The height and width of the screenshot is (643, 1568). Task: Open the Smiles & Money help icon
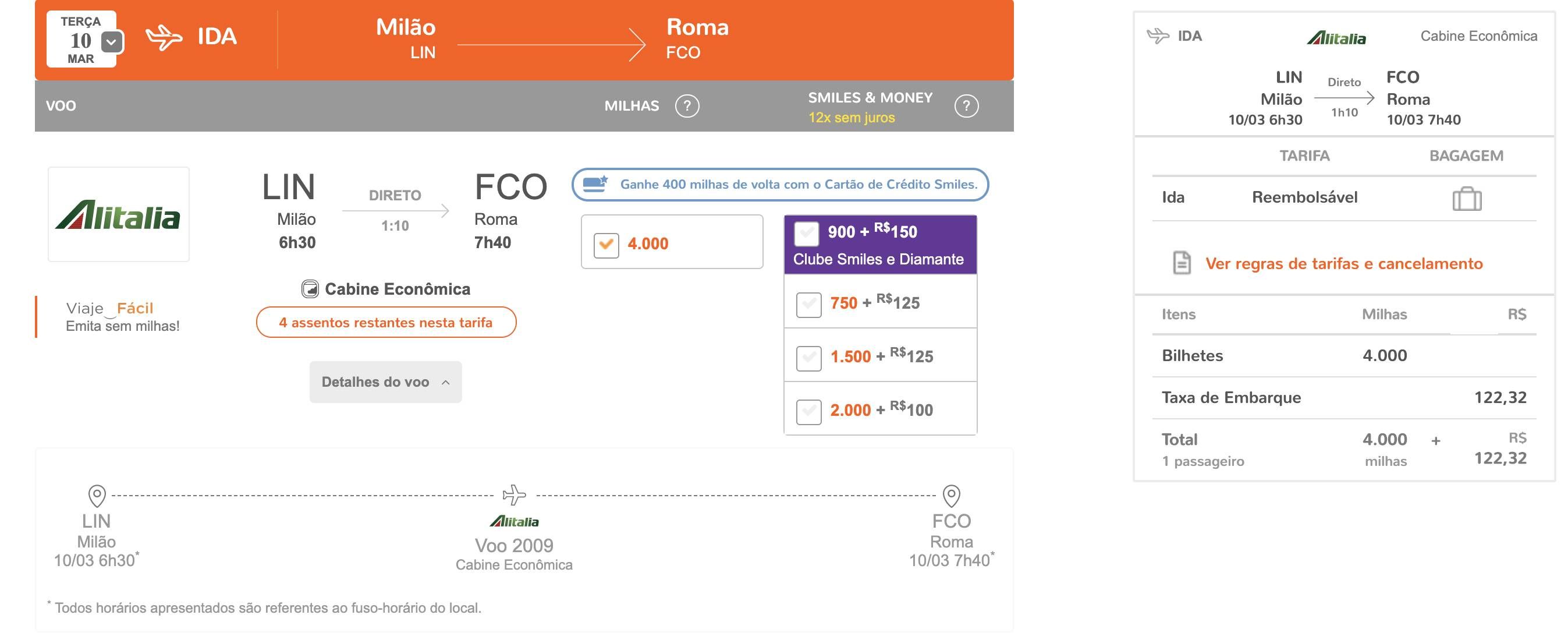[x=966, y=106]
